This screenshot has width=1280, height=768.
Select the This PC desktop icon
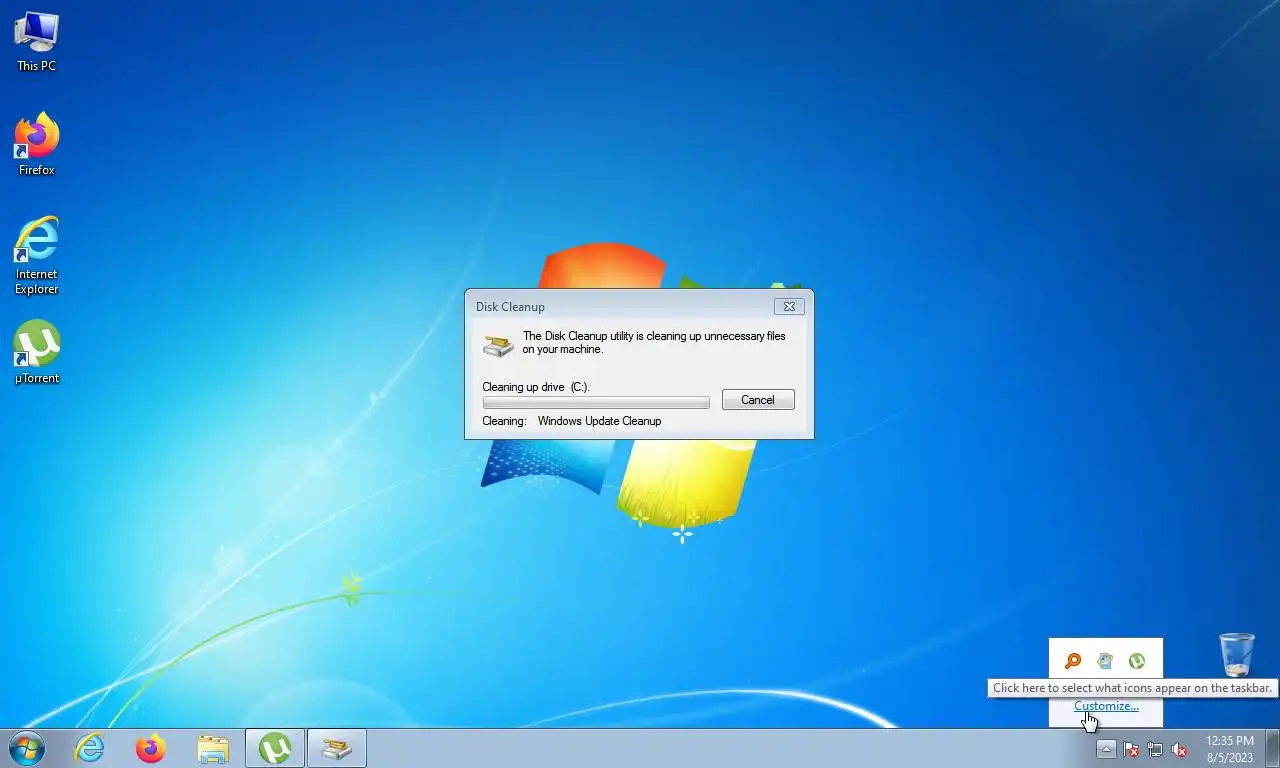[x=36, y=42]
